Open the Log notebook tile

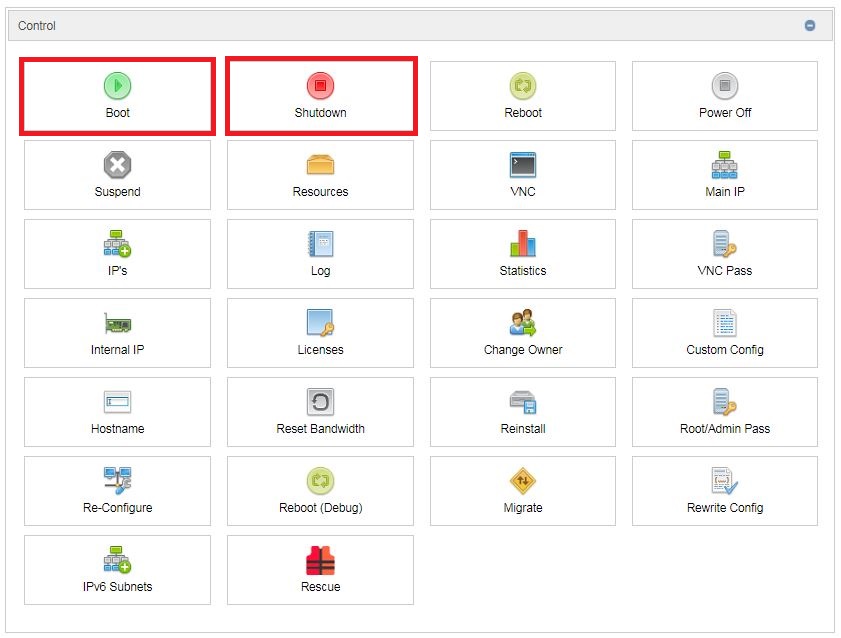[x=320, y=254]
